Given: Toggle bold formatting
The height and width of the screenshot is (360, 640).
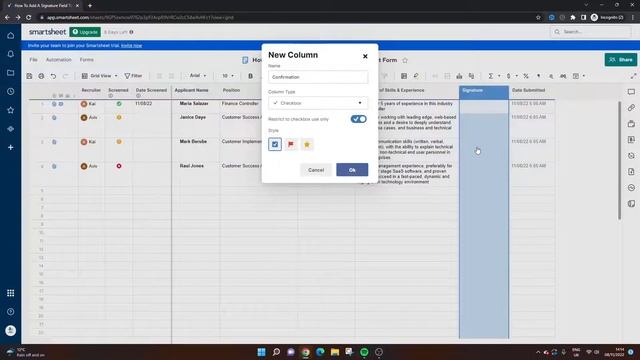Looking at the screenshot, I should 250,76.
